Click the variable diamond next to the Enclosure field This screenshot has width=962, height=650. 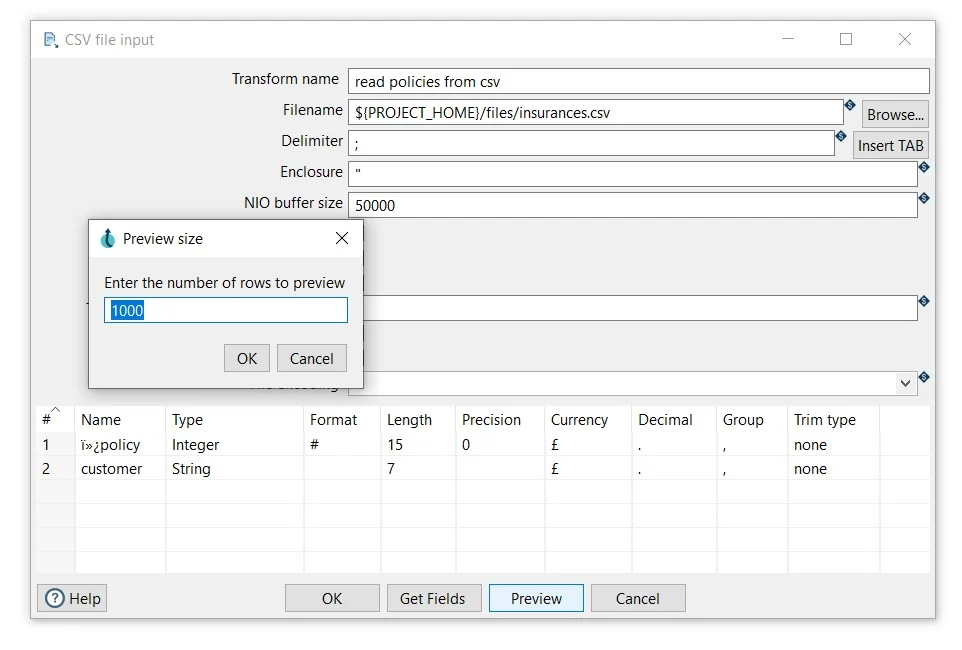coord(923,167)
